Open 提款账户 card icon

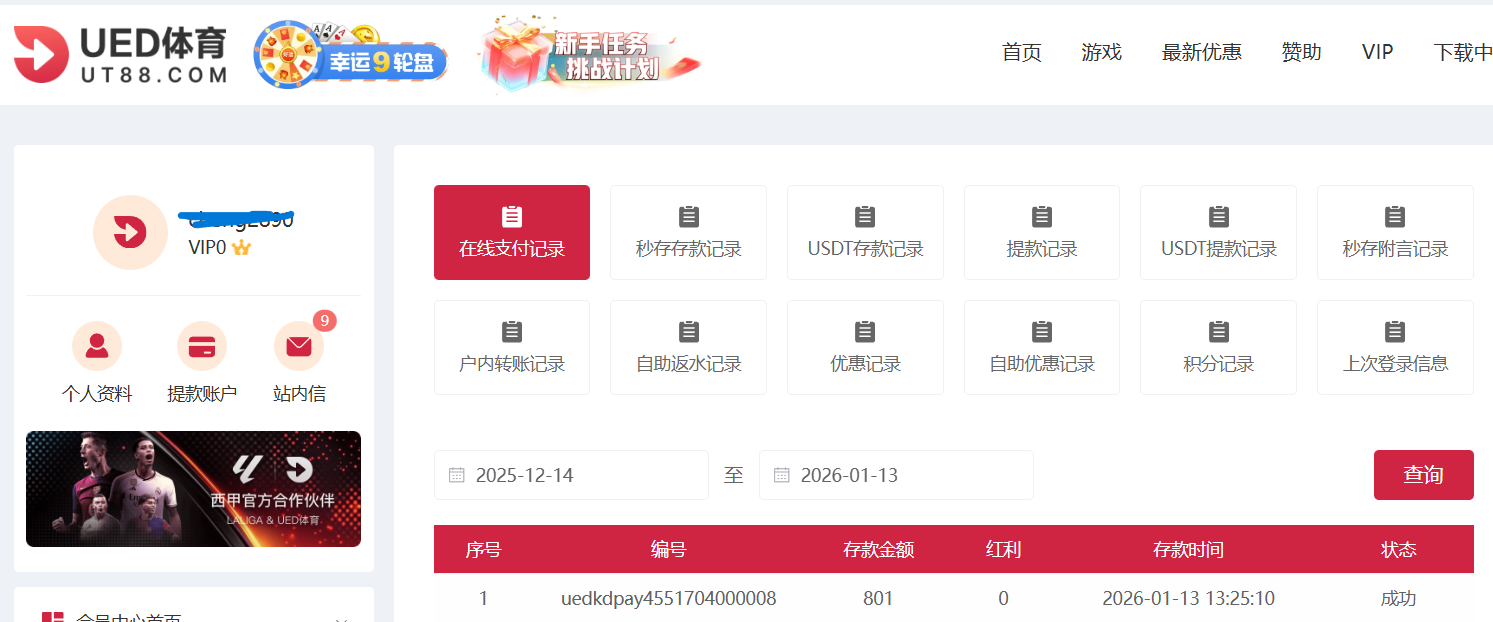[x=202, y=347]
